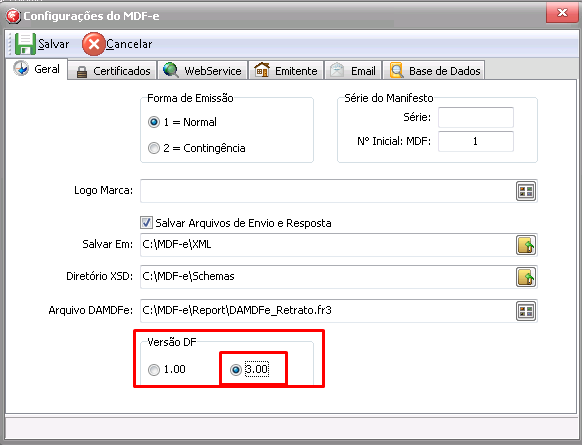Click the Base de Dados magnifier icon

pyautogui.click(x=397, y=70)
